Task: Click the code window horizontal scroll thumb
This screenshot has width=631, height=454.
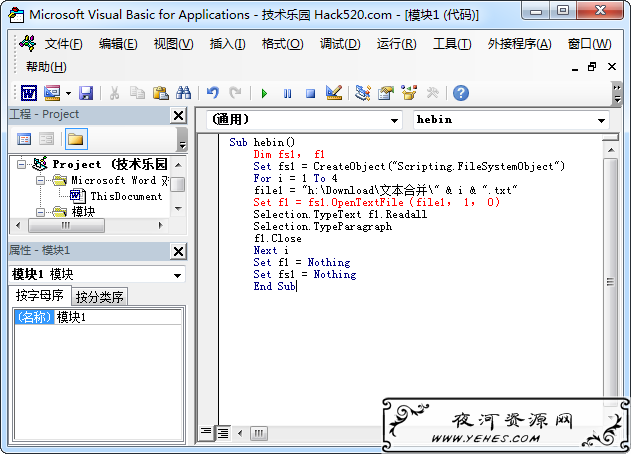Action: (x=258, y=433)
